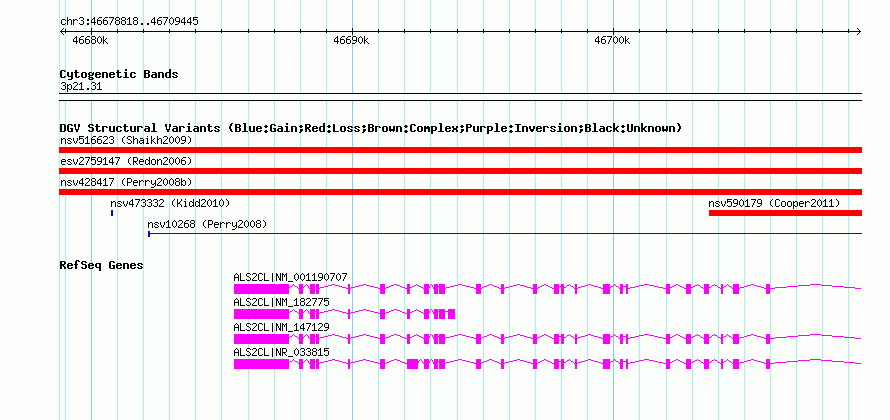Select the large first exon of NM_001190707
The width and height of the screenshot is (890, 420).
(x=262, y=289)
